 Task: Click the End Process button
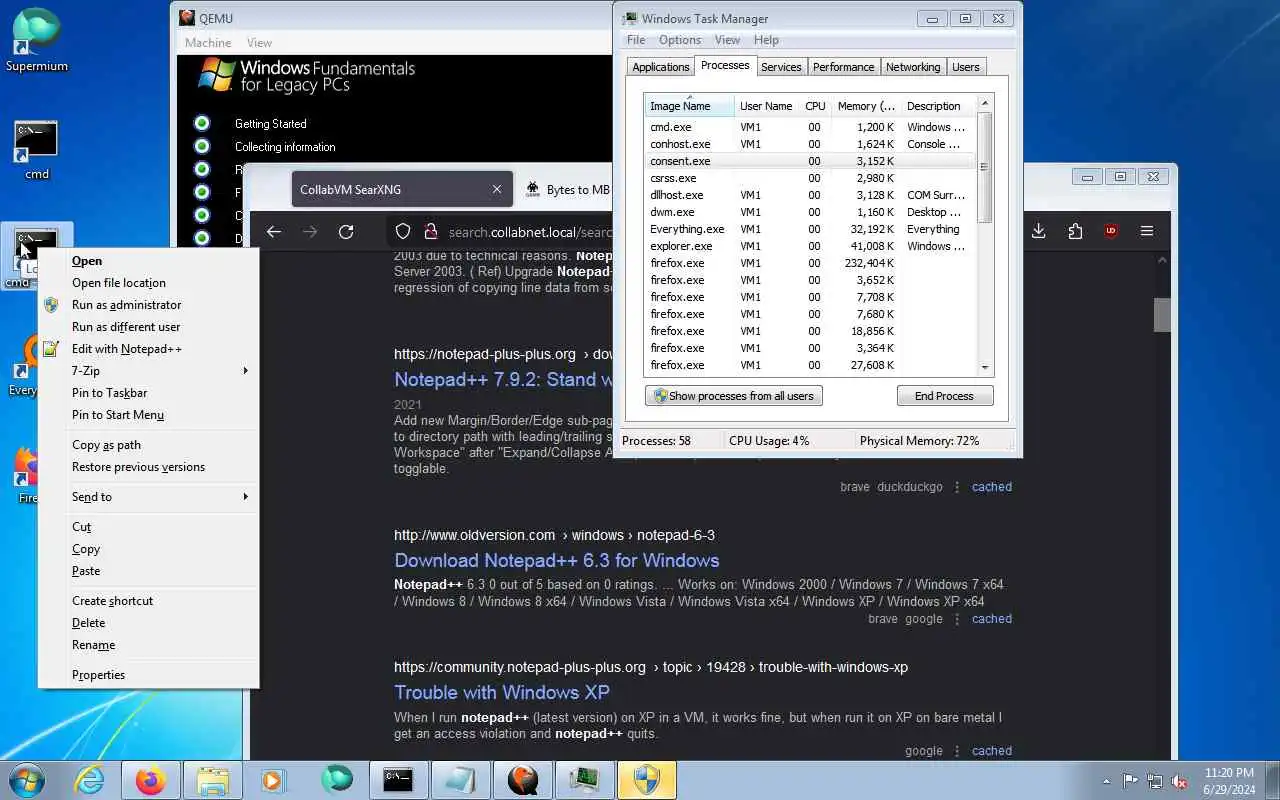point(944,396)
